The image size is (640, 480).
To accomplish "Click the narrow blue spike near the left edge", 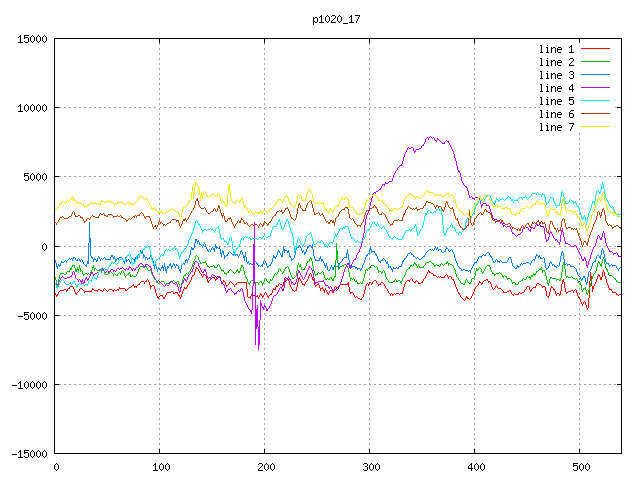I will click(x=89, y=223).
